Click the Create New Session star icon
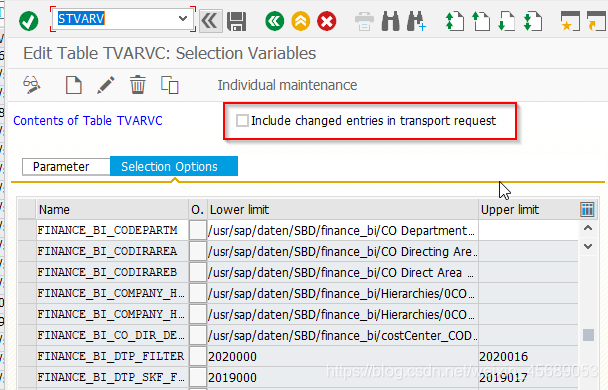 (x=570, y=21)
